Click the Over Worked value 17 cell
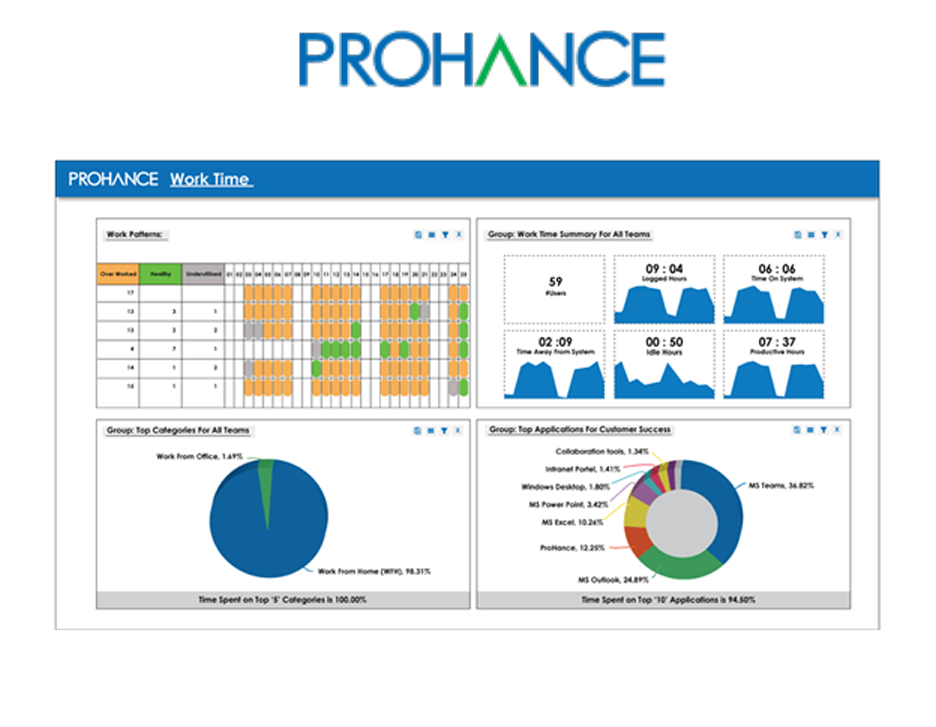Screen dimensions: 936x727 pyautogui.click(x=118, y=293)
